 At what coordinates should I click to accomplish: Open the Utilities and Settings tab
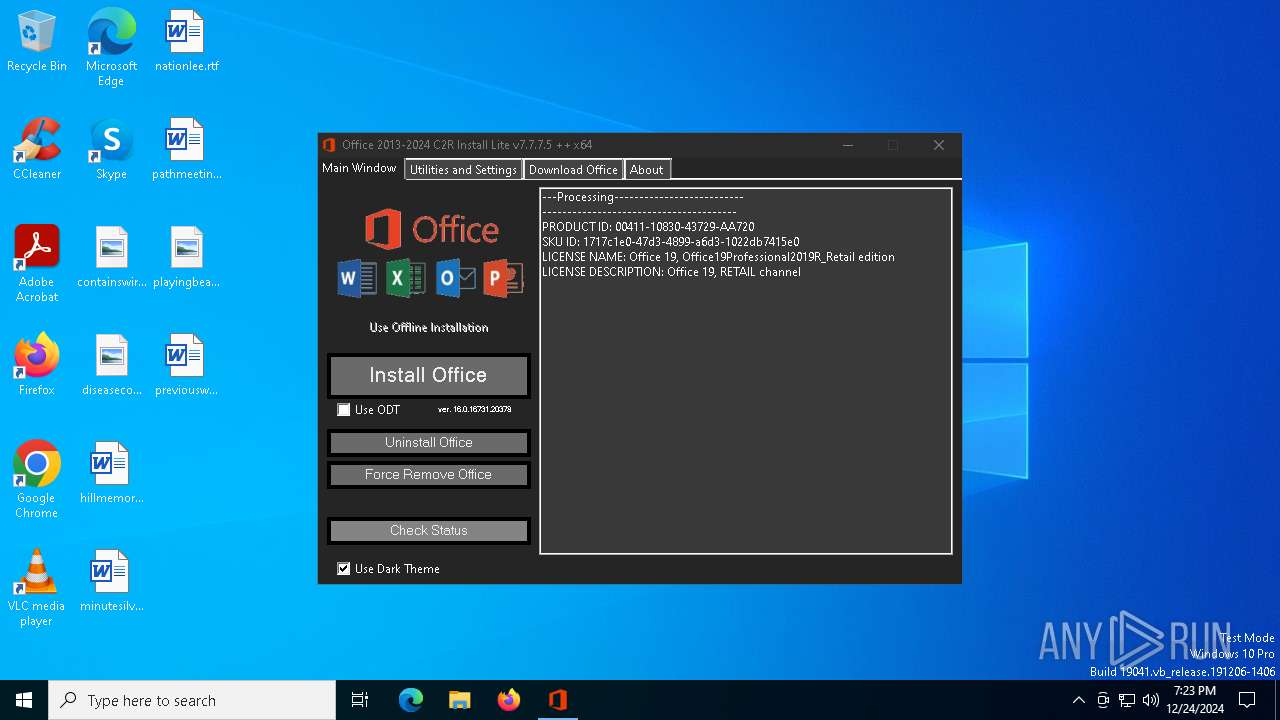pyautogui.click(x=463, y=170)
